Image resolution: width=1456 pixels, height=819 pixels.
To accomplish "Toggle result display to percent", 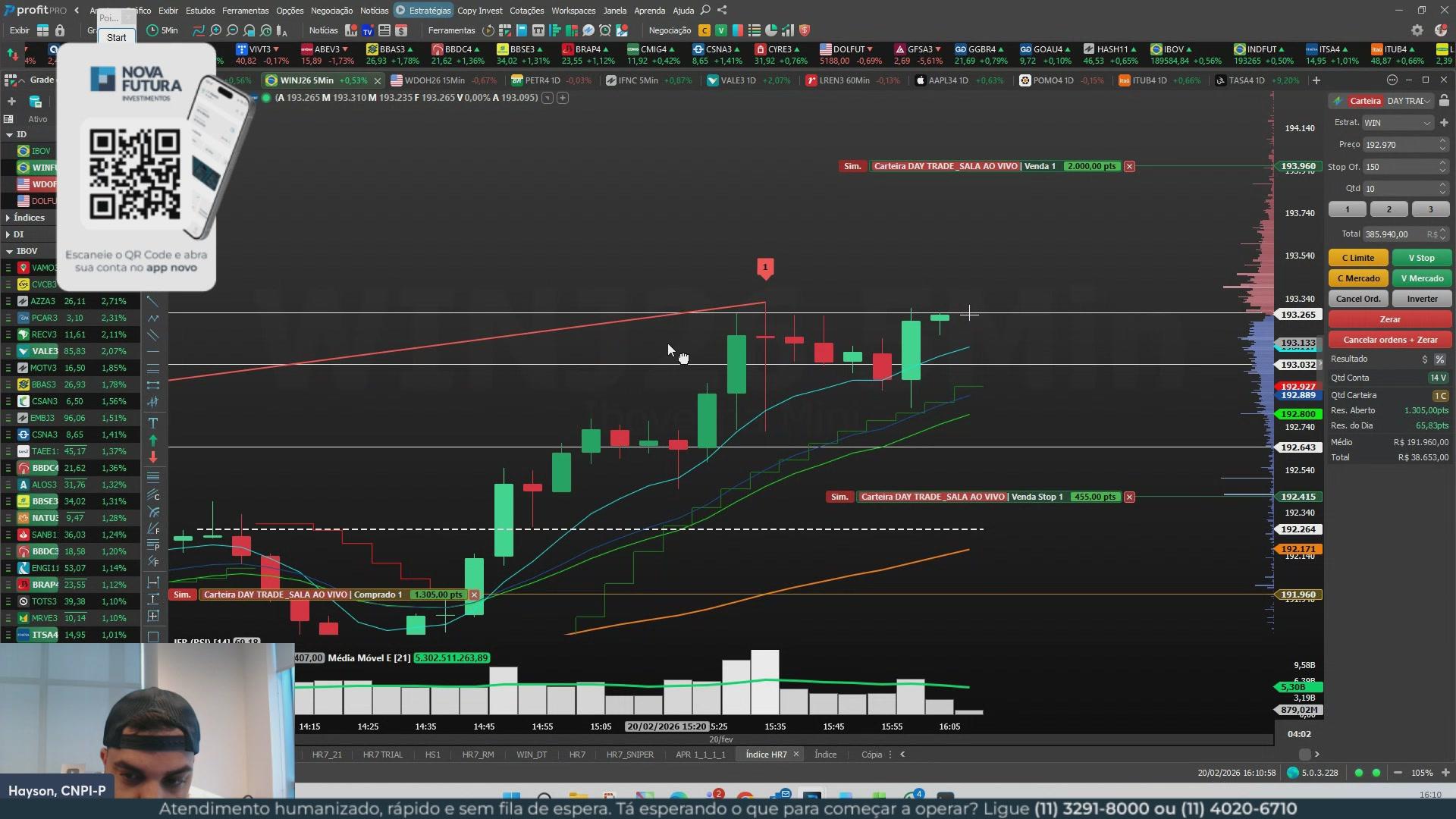I will (1439, 359).
